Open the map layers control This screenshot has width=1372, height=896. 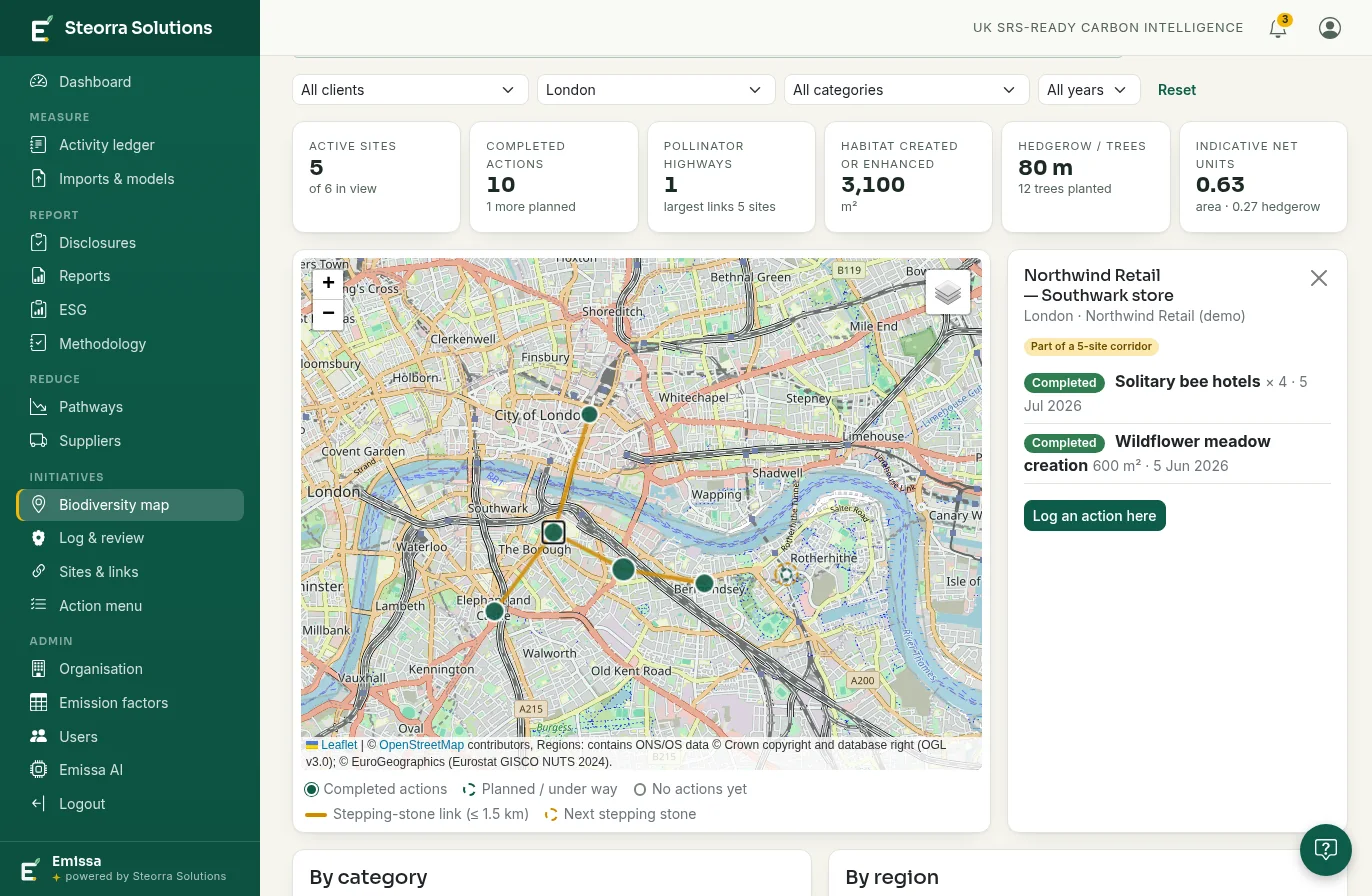(948, 292)
